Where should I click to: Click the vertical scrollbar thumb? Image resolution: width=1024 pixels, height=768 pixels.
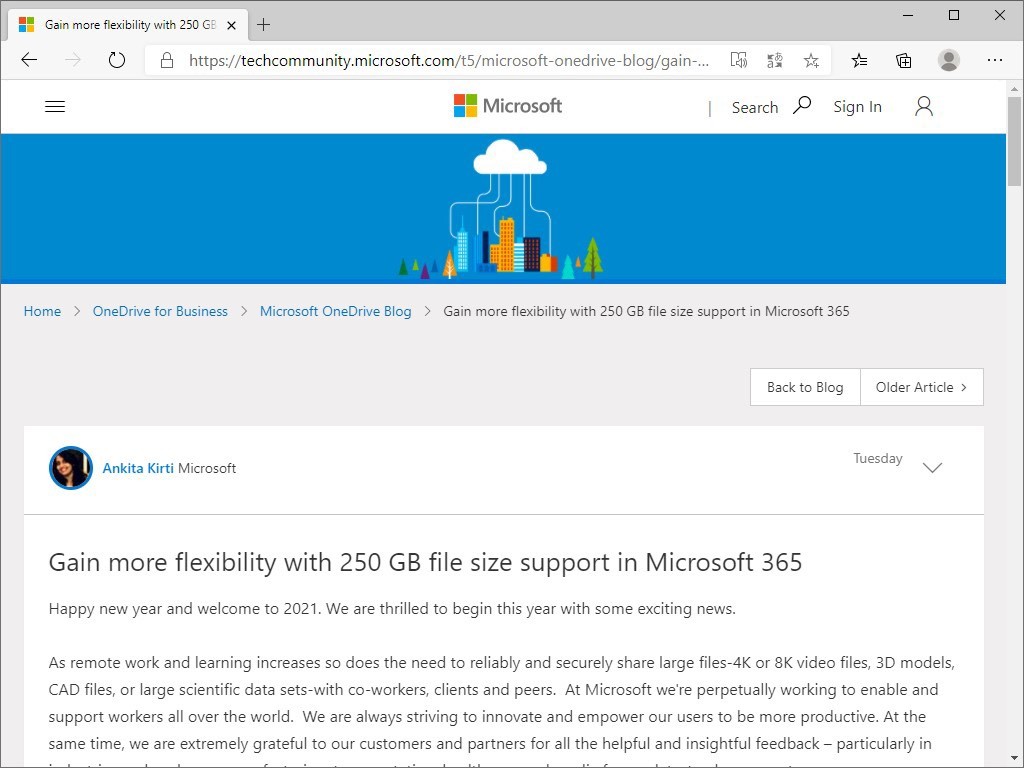coord(1014,140)
